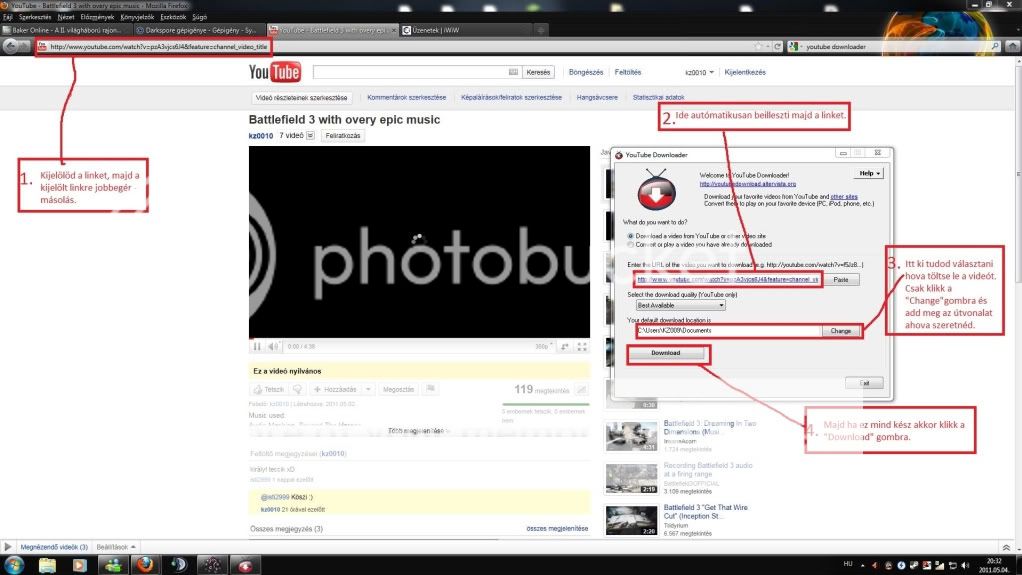1022x575 pixels.
Task: Flag the video with the flag icon
Action: 432,389
